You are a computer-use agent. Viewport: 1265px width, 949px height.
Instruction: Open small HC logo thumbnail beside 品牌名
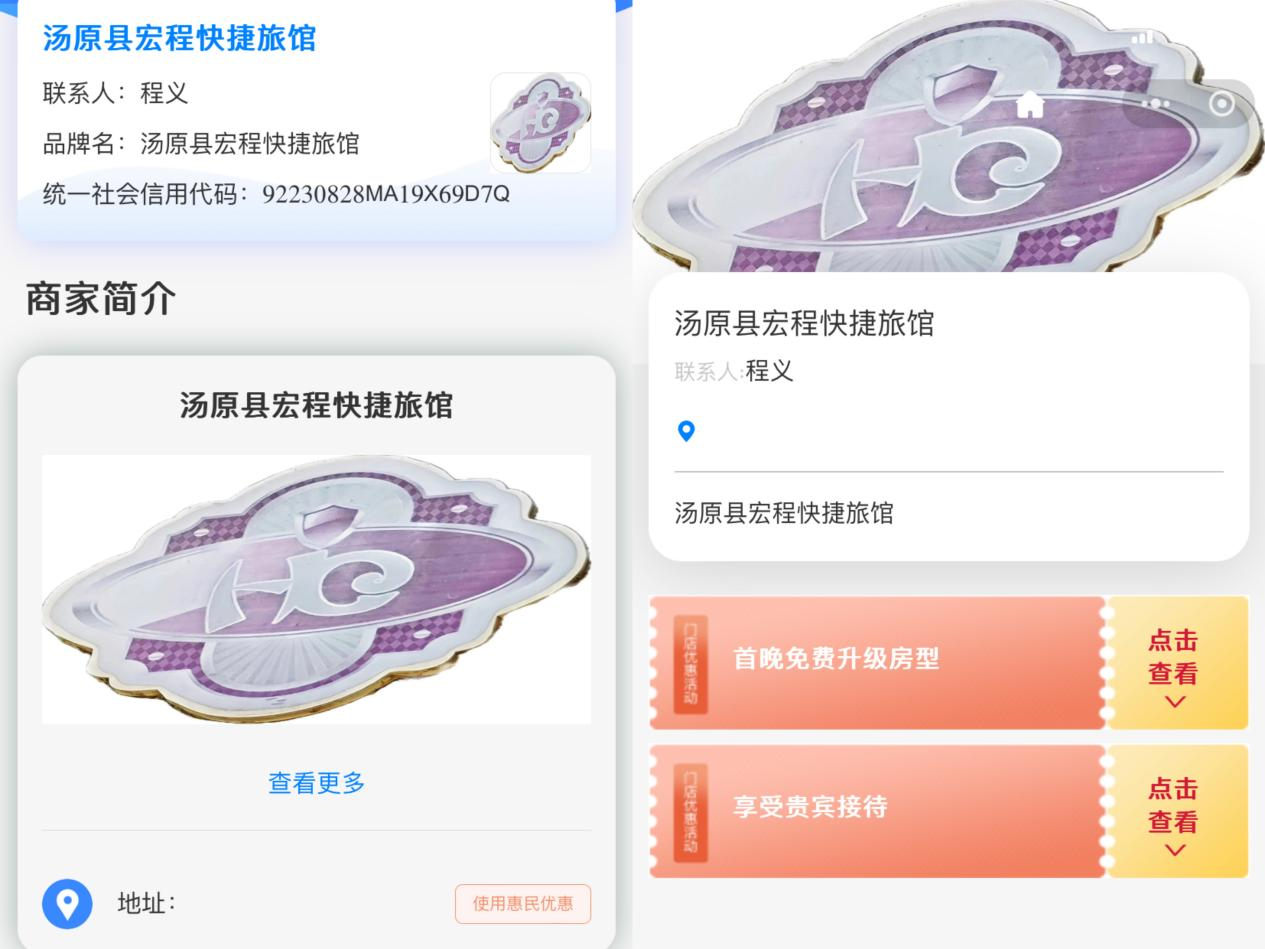pyautogui.click(x=540, y=122)
